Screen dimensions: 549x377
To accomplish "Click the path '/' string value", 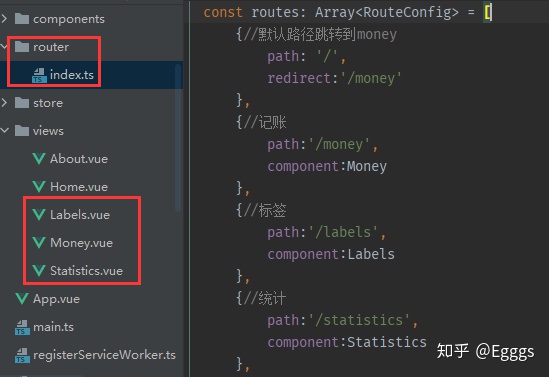I will 327,56.
